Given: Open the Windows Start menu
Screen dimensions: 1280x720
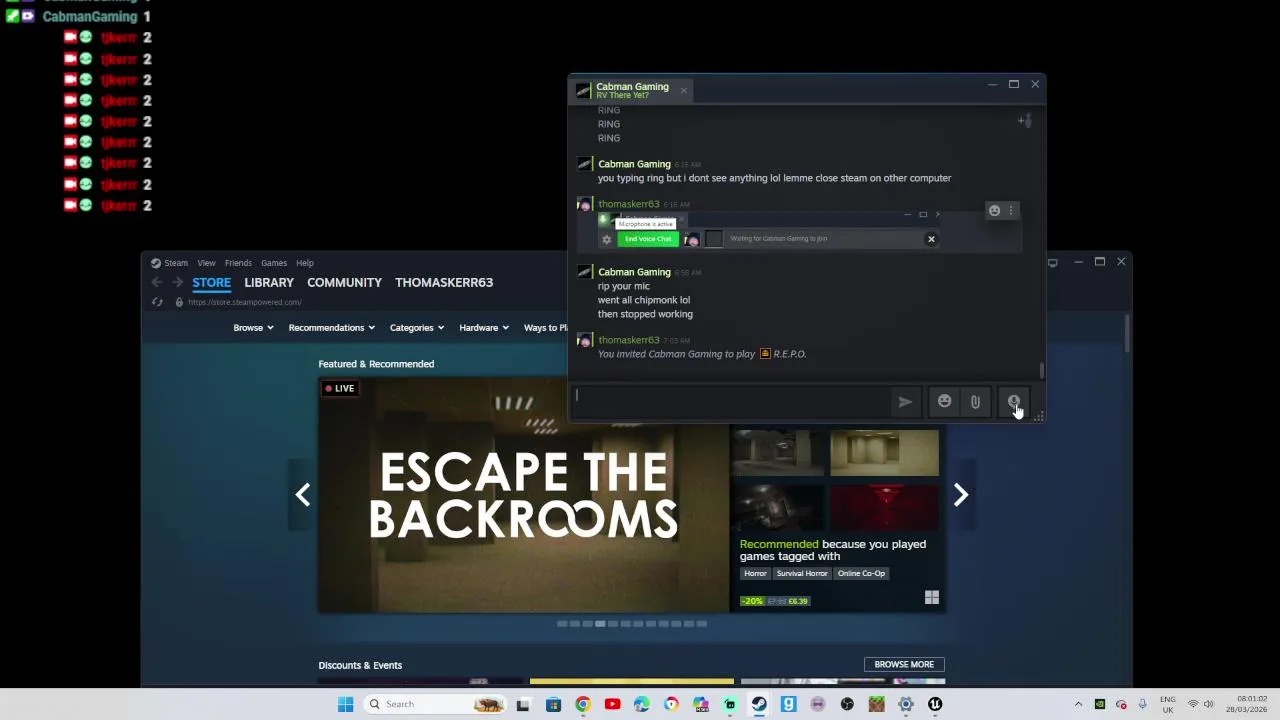Looking at the screenshot, I should point(345,704).
